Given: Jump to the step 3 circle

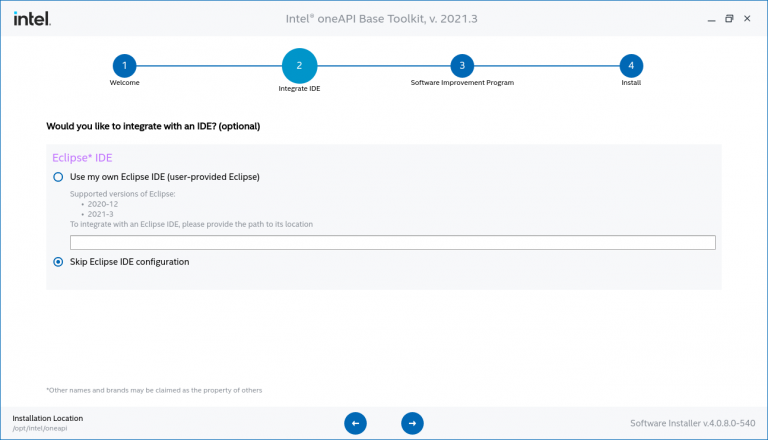Looking at the screenshot, I should pyautogui.click(x=461, y=66).
